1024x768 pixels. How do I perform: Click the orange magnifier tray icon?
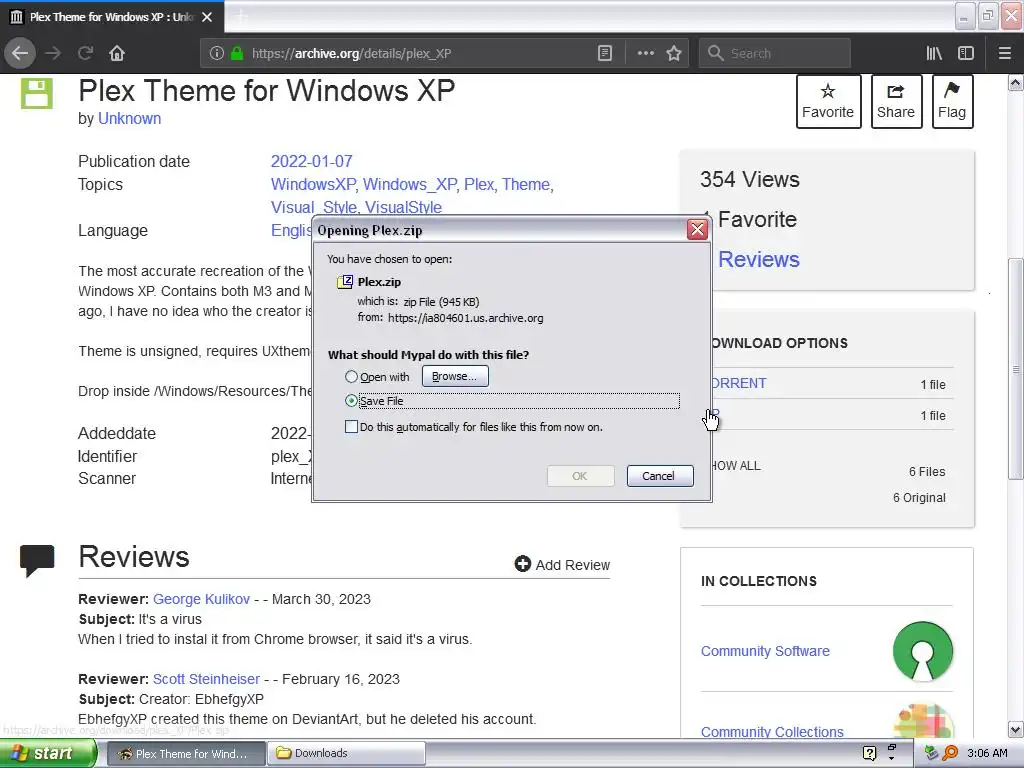[x=950, y=753]
